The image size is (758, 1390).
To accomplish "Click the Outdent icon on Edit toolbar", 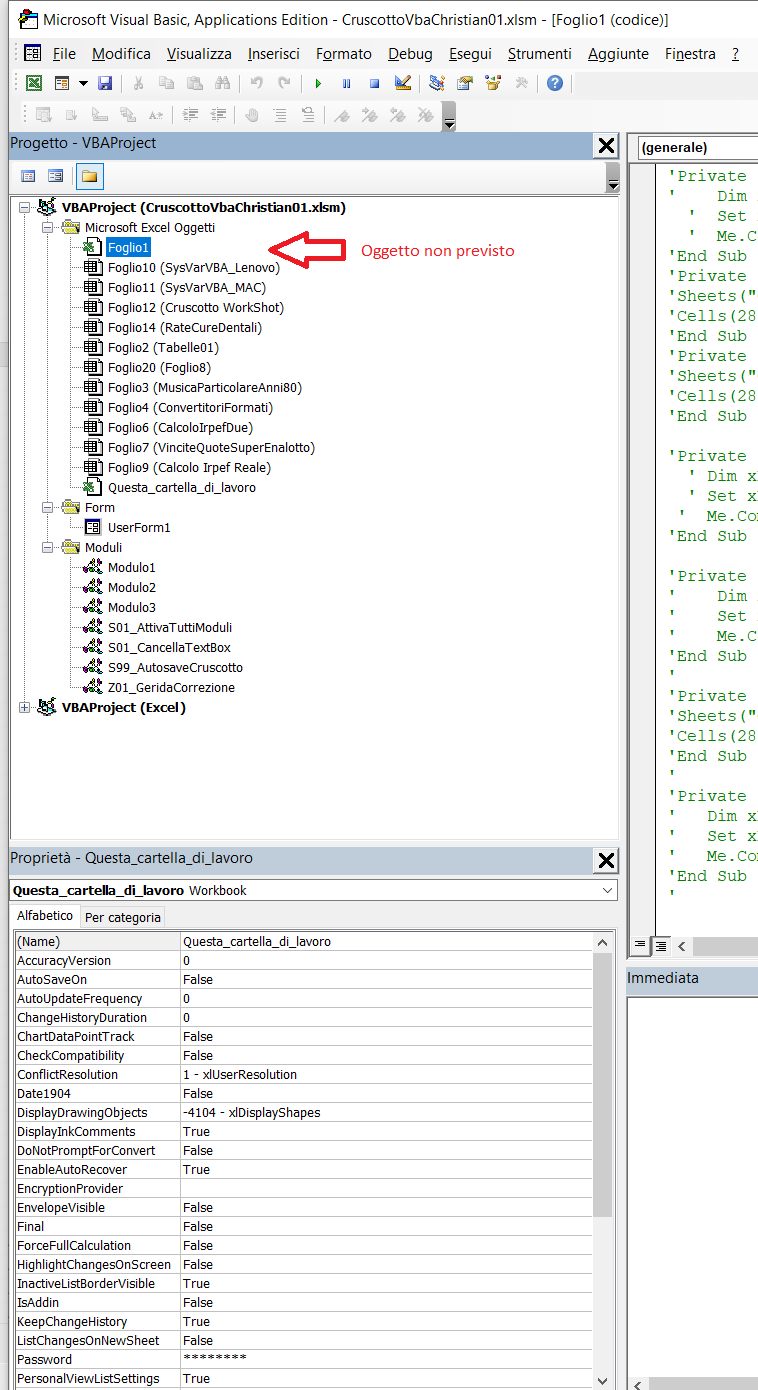I will click(218, 115).
